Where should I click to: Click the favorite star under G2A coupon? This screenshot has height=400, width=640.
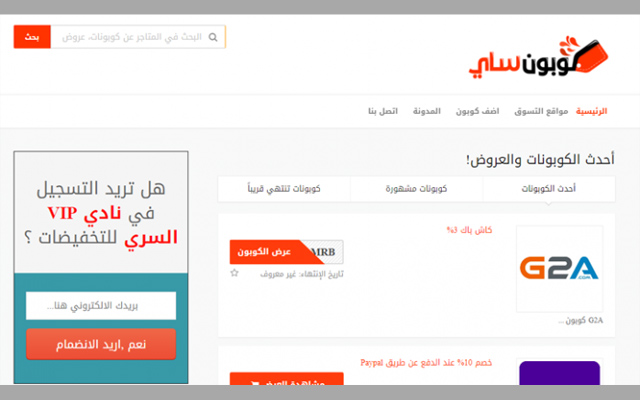pyautogui.click(x=234, y=272)
